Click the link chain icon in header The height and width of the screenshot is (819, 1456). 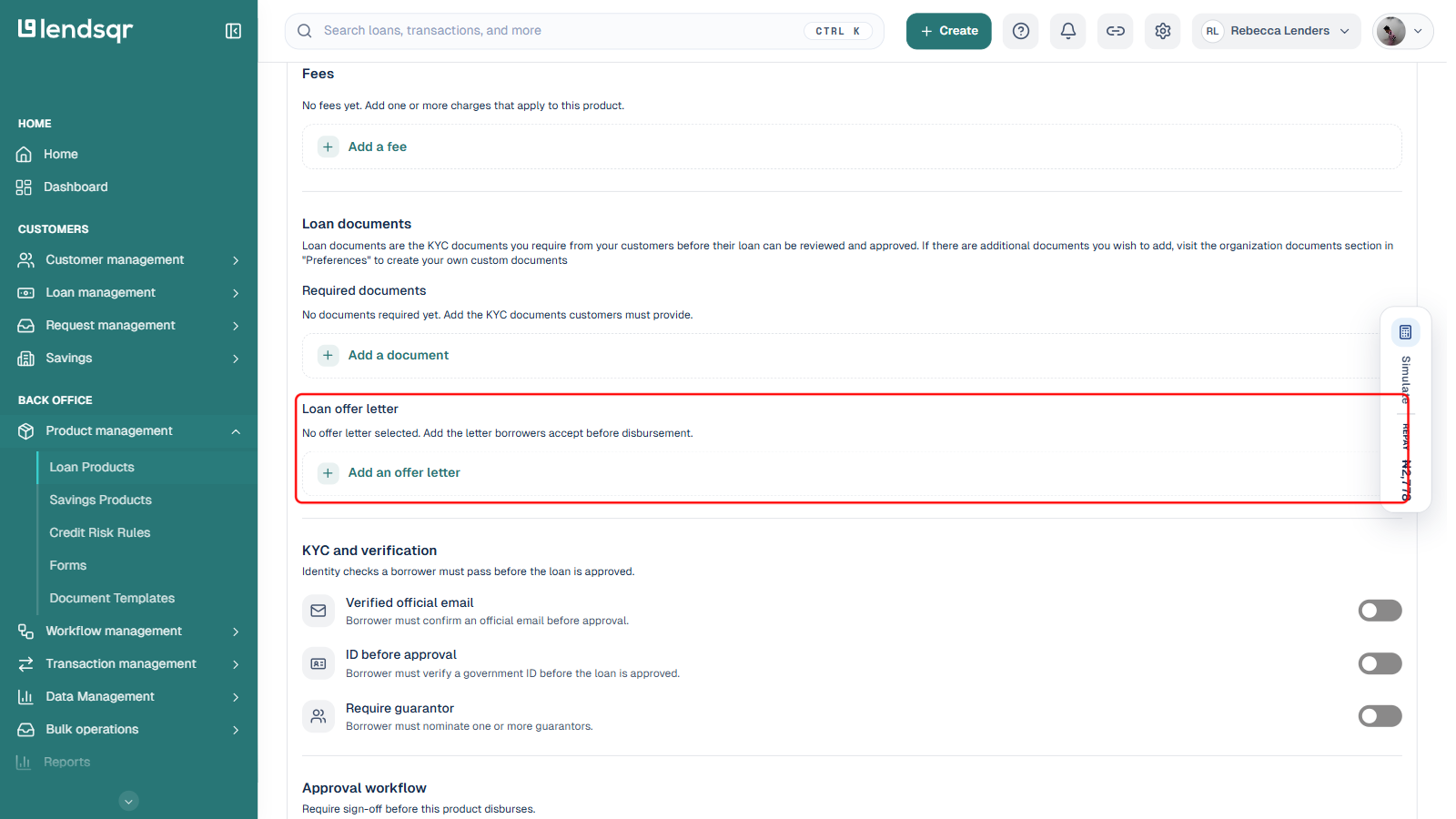coord(1116,31)
